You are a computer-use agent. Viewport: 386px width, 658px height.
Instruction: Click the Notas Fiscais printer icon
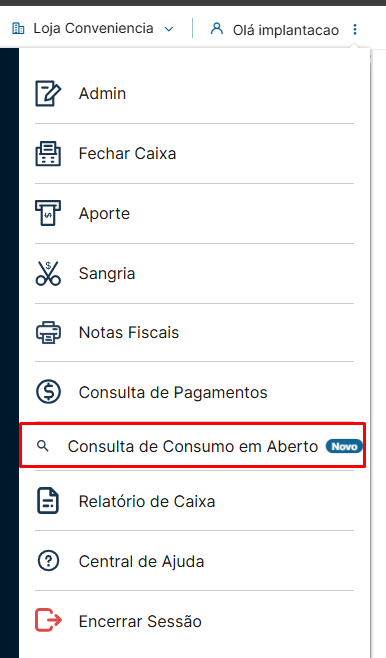point(48,333)
